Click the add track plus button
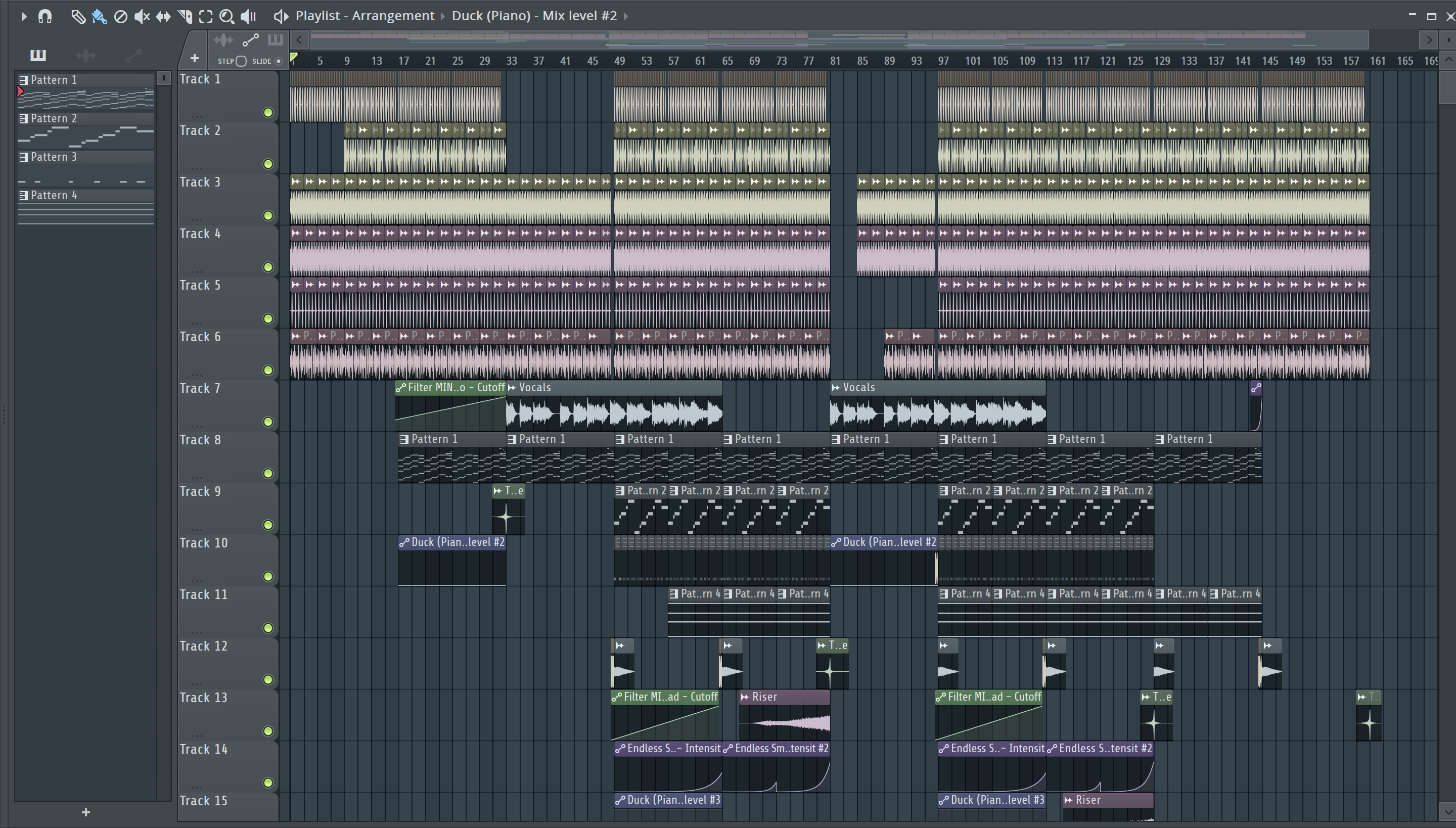Image resolution: width=1456 pixels, height=828 pixels. click(195, 58)
